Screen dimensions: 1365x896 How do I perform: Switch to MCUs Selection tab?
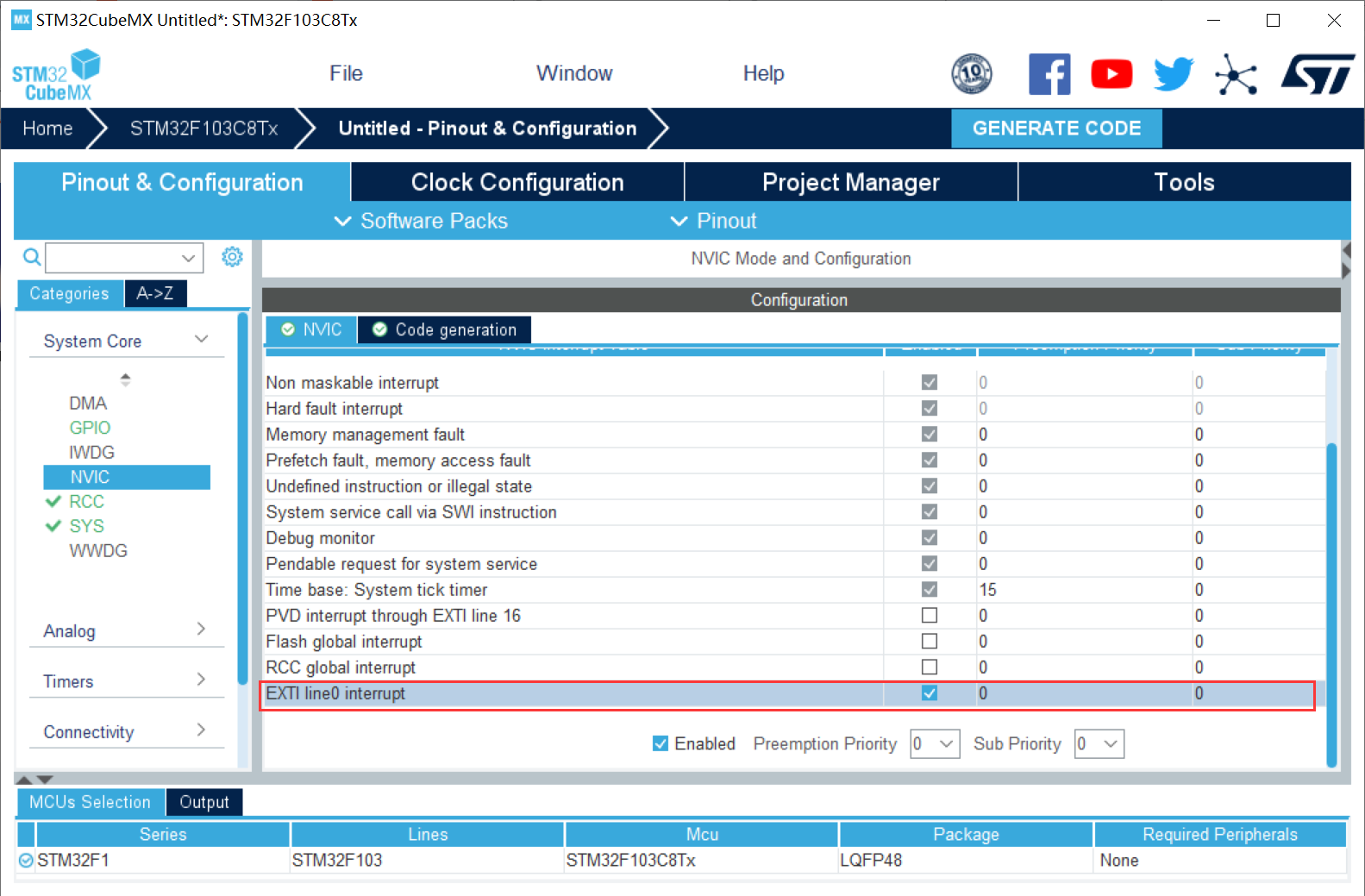tap(90, 802)
